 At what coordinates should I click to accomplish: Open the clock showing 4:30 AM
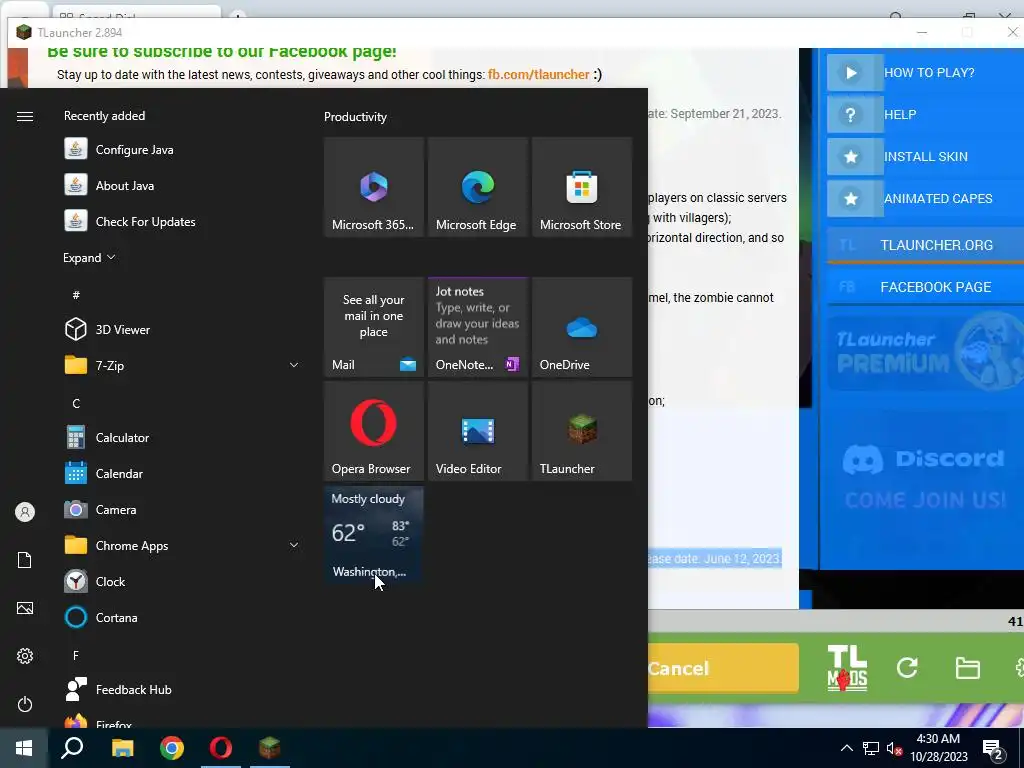coord(938,748)
